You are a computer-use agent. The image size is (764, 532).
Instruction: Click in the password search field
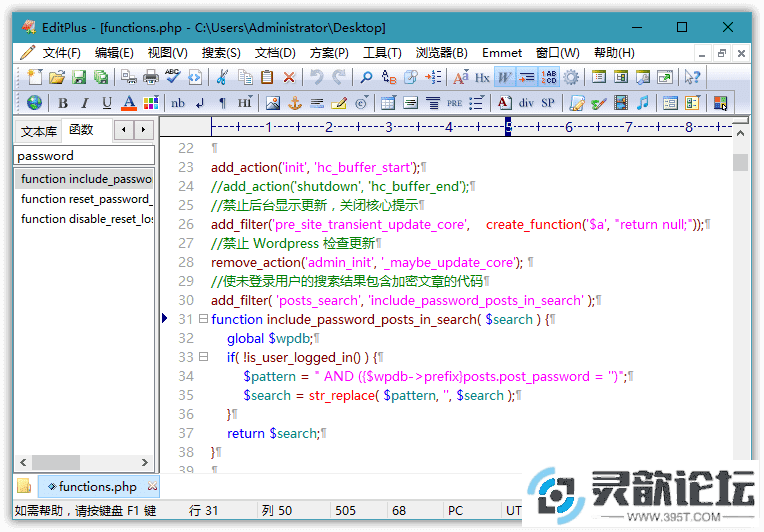click(x=84, y=155)
